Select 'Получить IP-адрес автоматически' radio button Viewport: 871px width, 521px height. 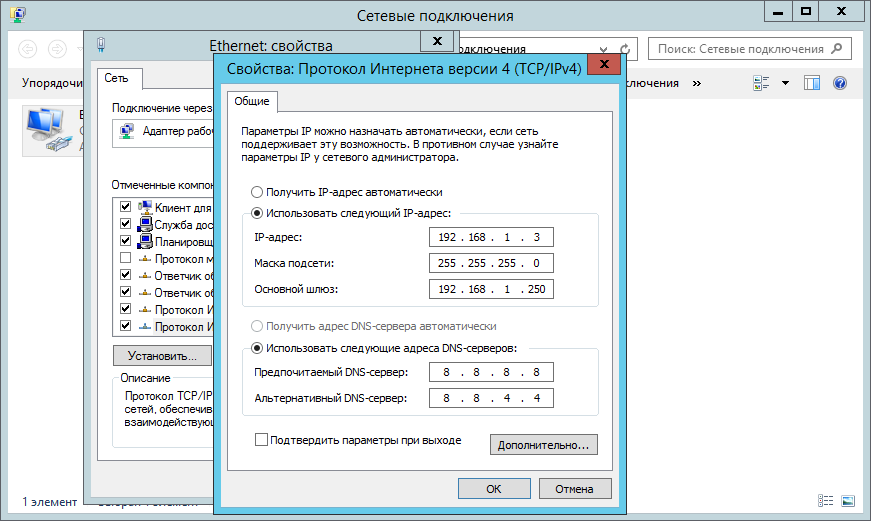click(x=257, y=192)
